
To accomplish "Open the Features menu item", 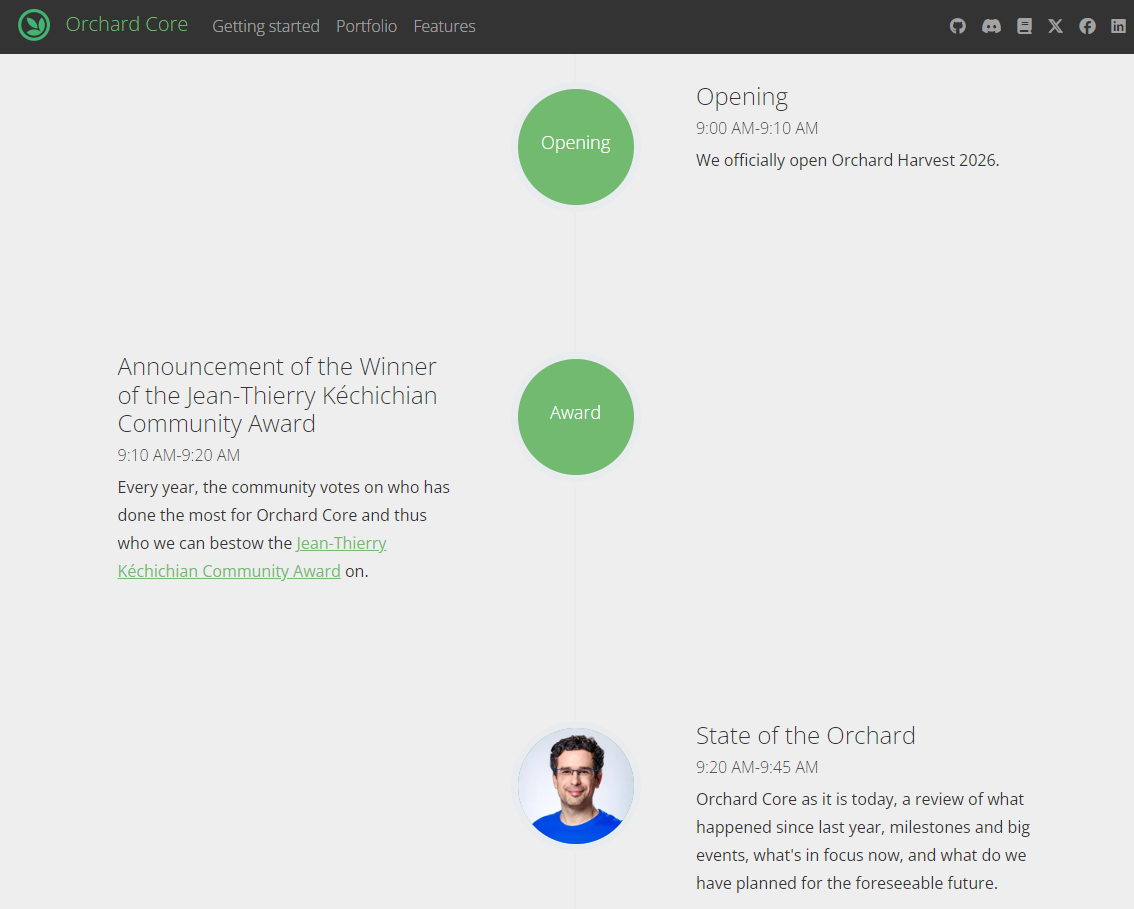I will click(x=444, y=26).
